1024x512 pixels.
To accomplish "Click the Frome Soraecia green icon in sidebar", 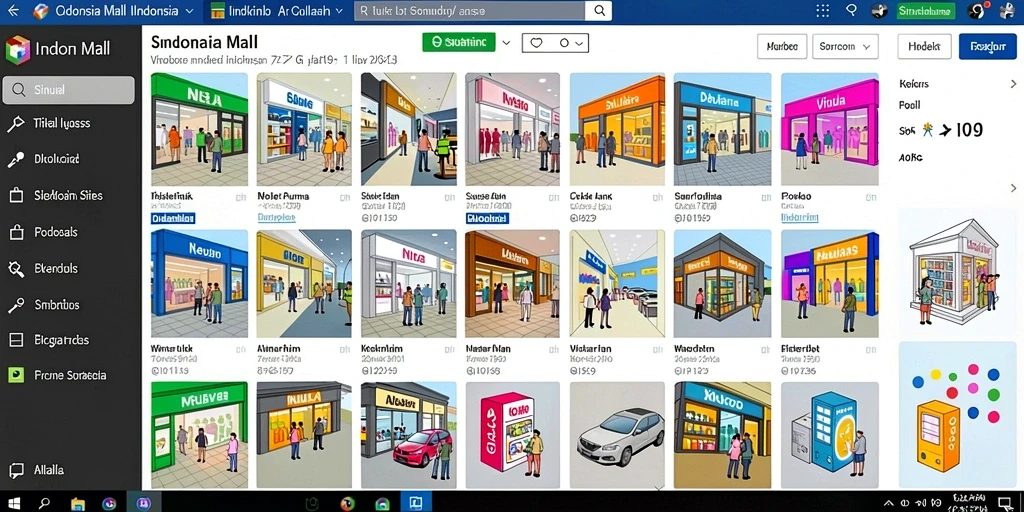I will point(16,375).
